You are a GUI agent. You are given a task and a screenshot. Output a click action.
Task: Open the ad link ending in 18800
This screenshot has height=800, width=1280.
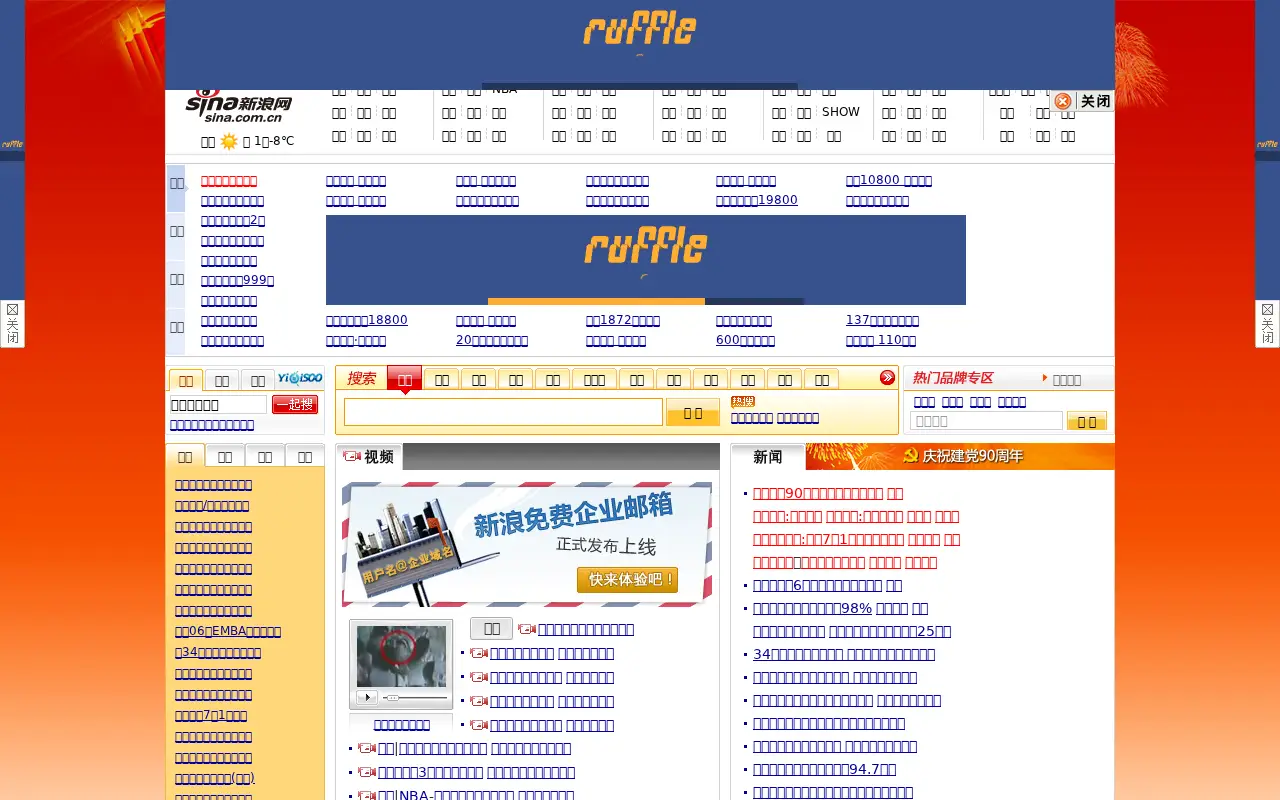coord(367,320)
